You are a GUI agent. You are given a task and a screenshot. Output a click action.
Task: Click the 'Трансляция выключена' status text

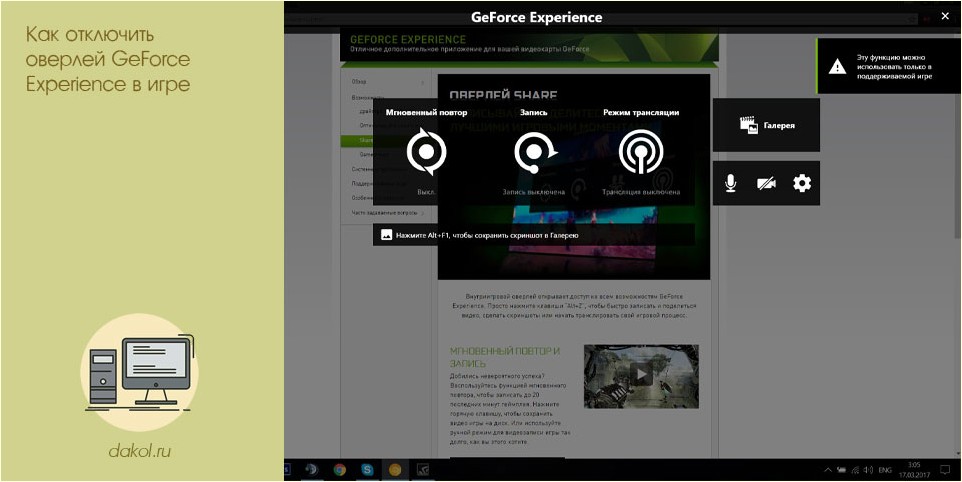pyautogui.click(x=641, y=192)
